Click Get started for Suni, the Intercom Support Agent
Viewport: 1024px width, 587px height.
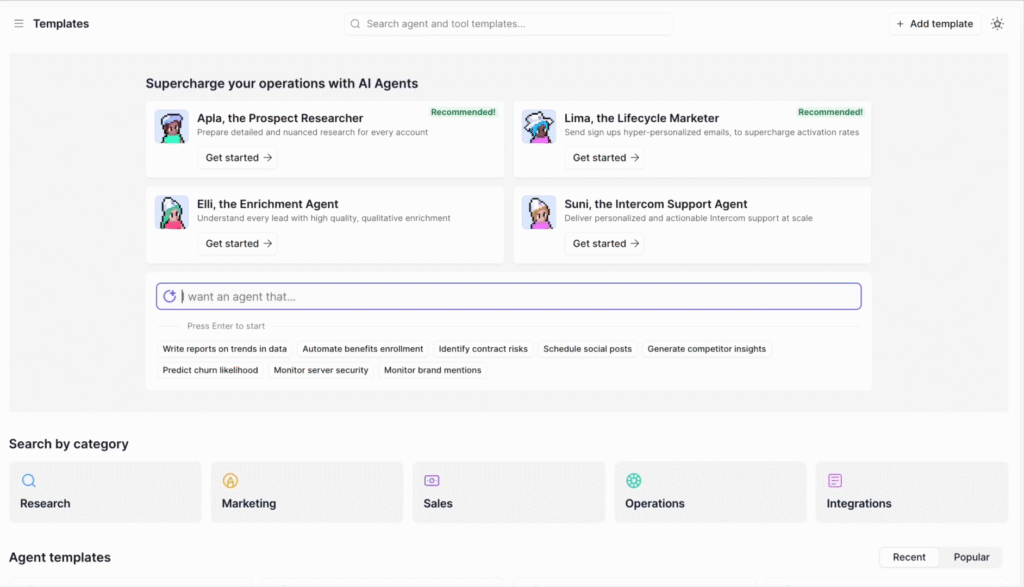(x=604, y=243)
